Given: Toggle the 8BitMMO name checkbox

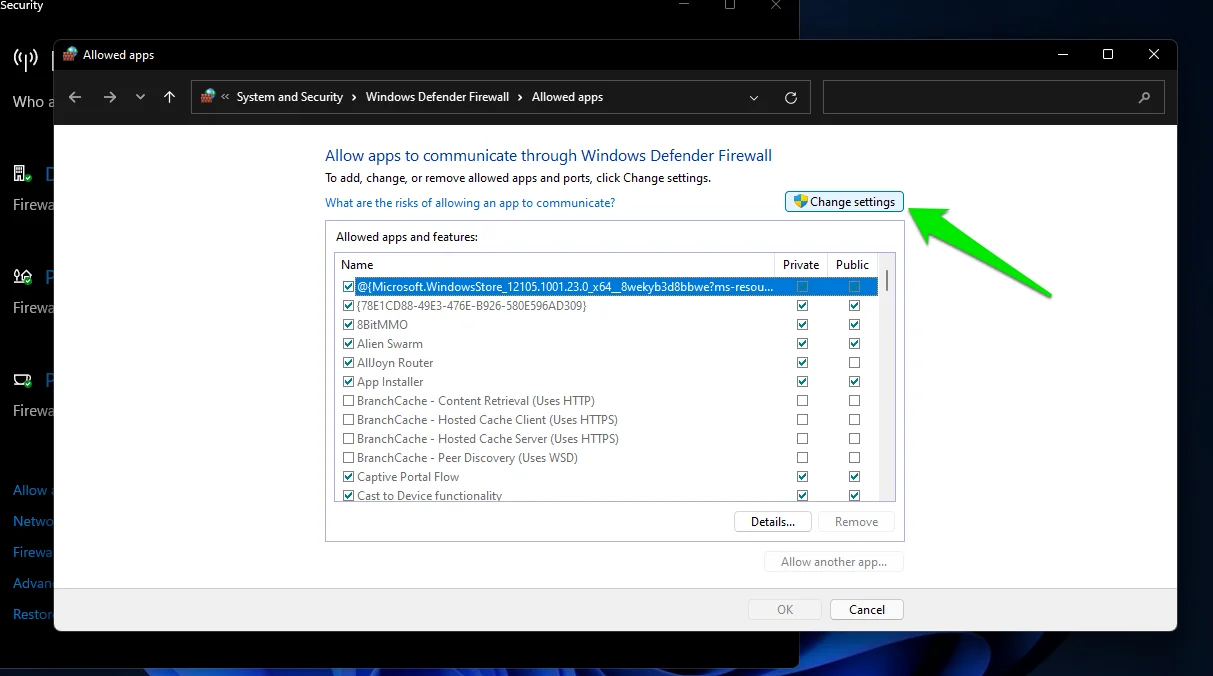Looking at the screenshot, I should pyautogui.click(x=348, y=325).
